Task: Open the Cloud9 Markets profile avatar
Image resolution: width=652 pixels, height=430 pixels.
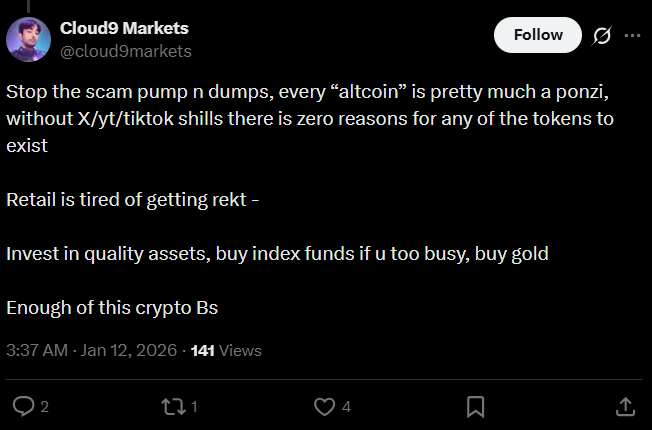Action: (x=28, y=38)
